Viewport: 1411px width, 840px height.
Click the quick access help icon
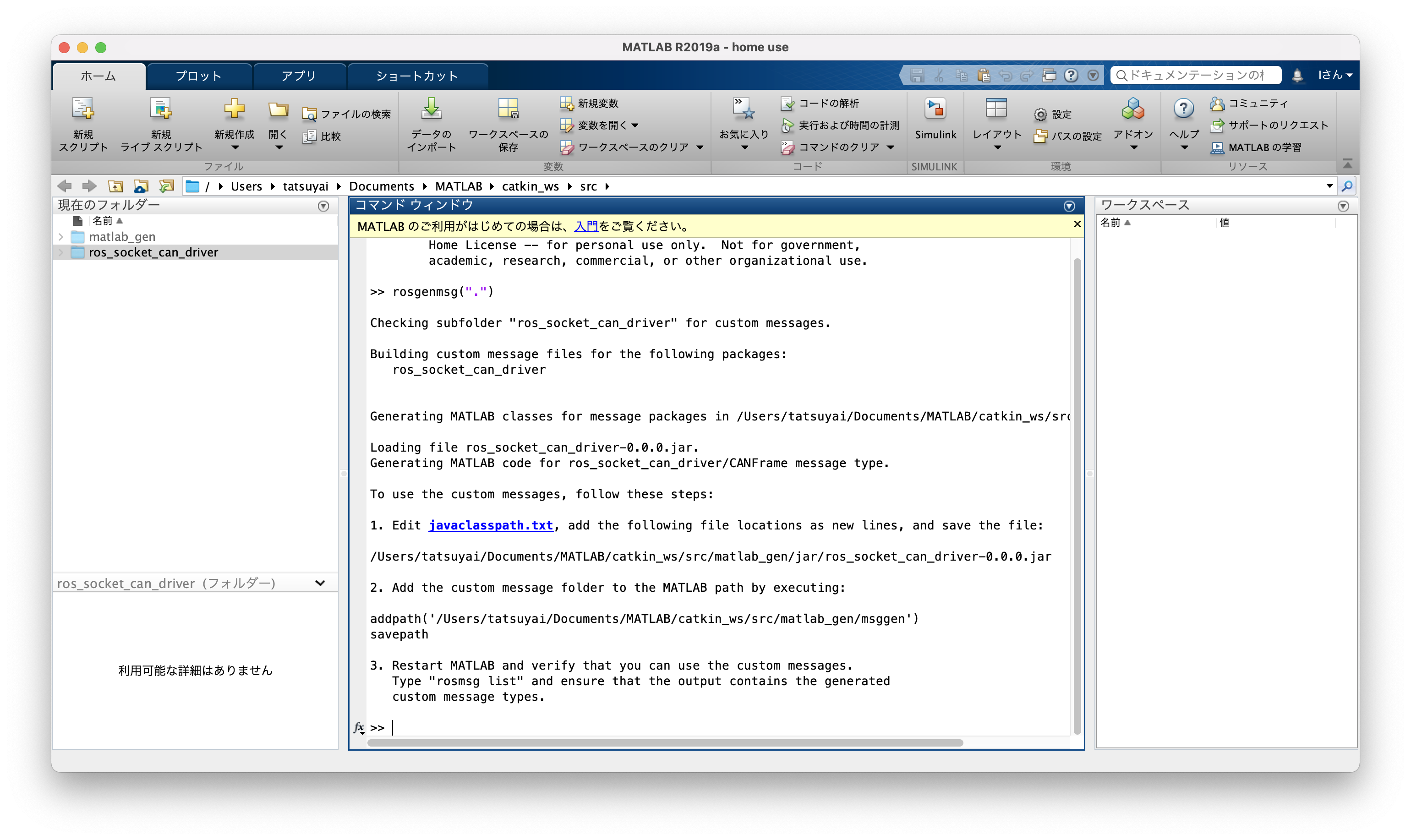(1070, 75)
